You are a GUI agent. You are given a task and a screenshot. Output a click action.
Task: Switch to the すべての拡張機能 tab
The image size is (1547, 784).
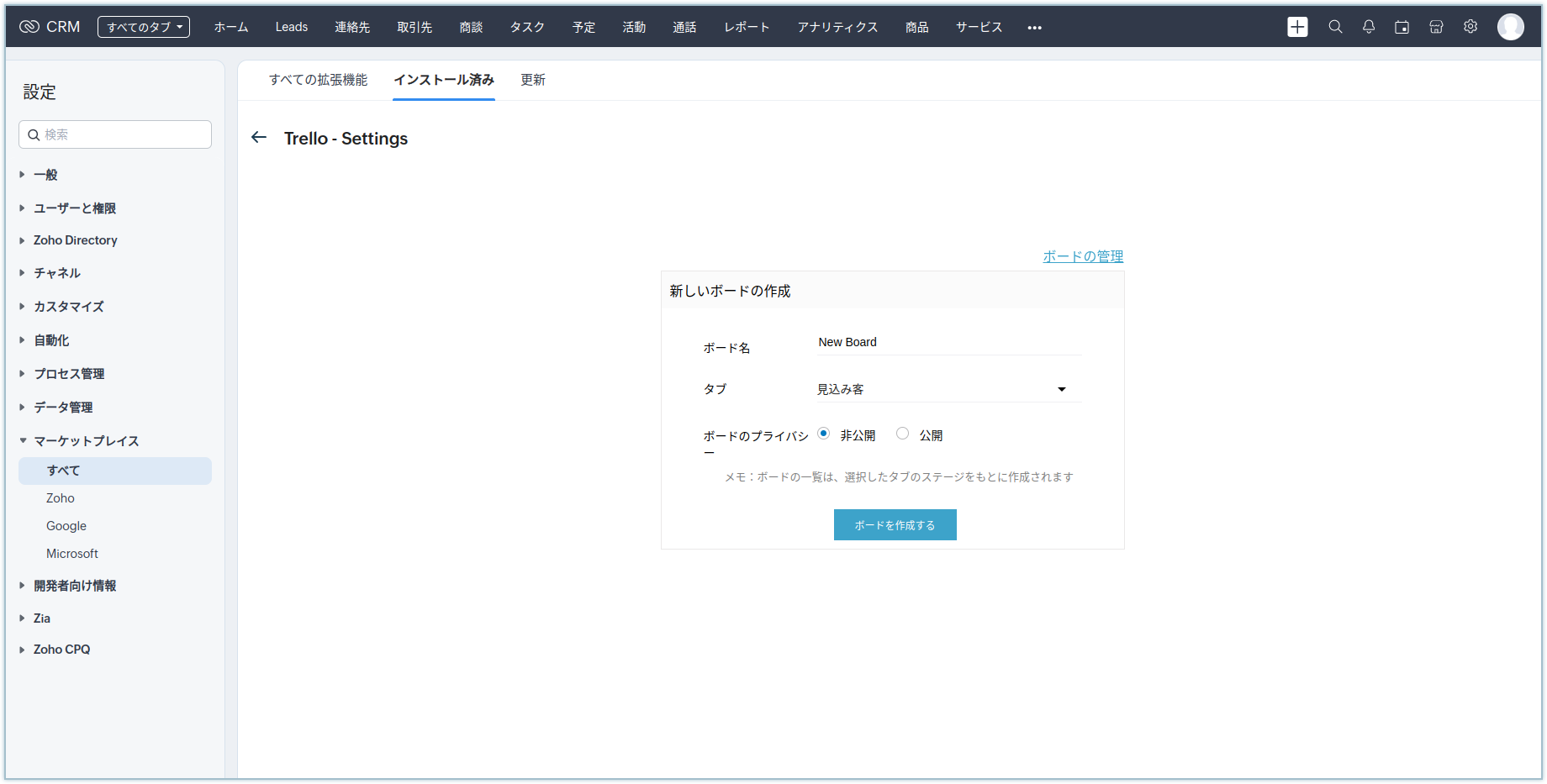(x=318, y=80)
